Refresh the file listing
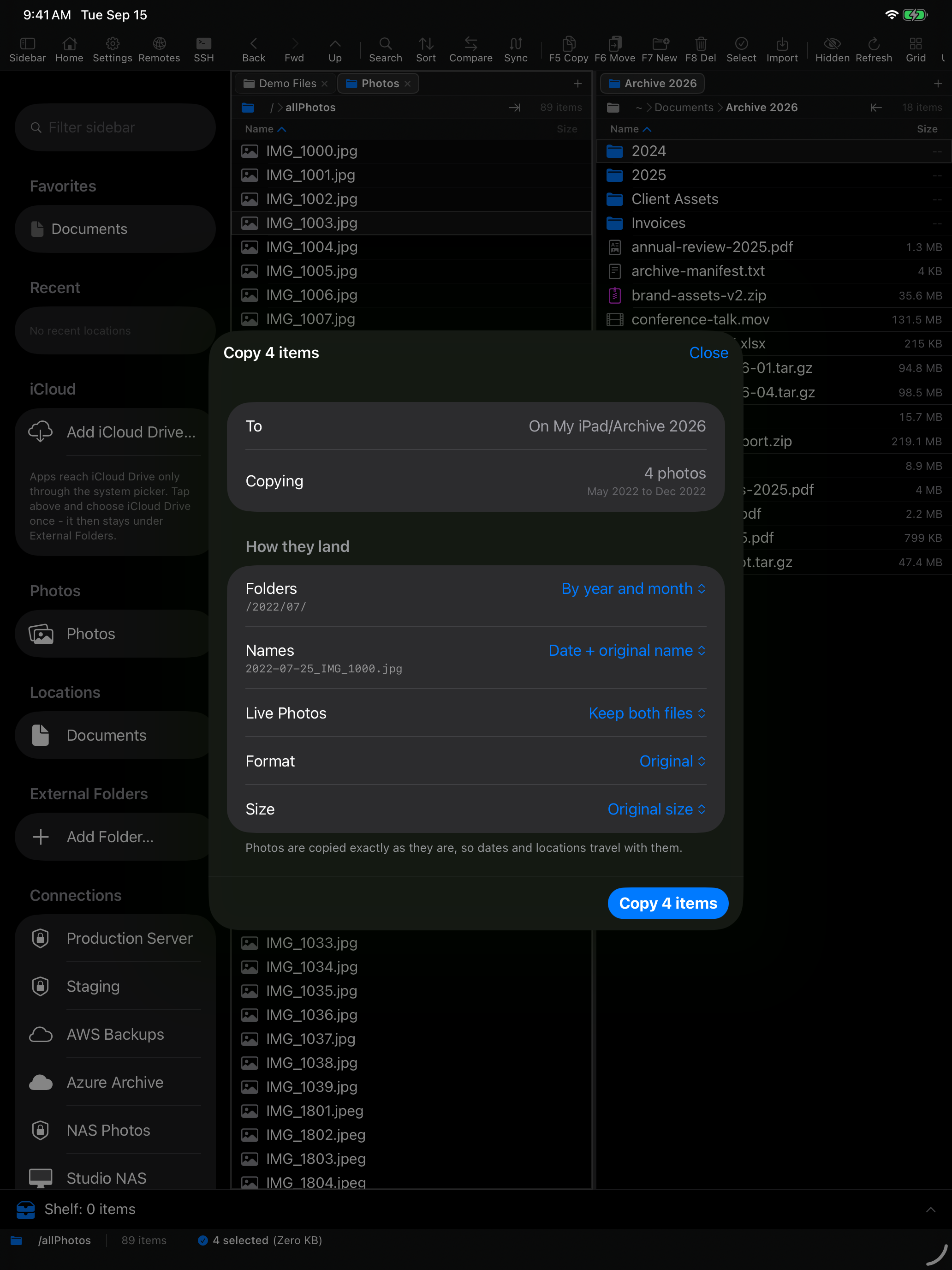This screenshot has width=952, height=1270. (874, 50)
